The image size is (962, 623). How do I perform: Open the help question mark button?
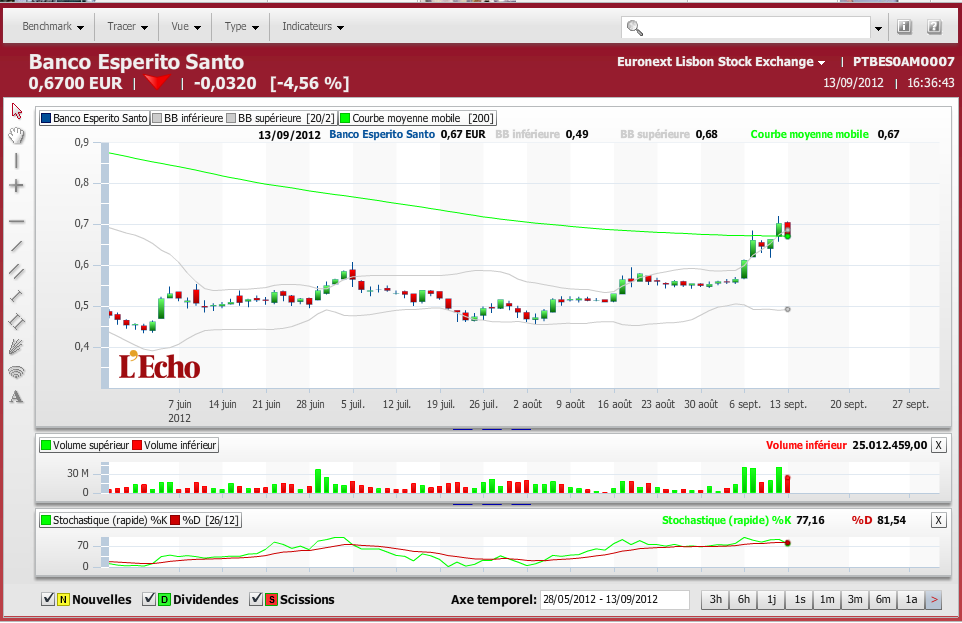click(934, 26)
